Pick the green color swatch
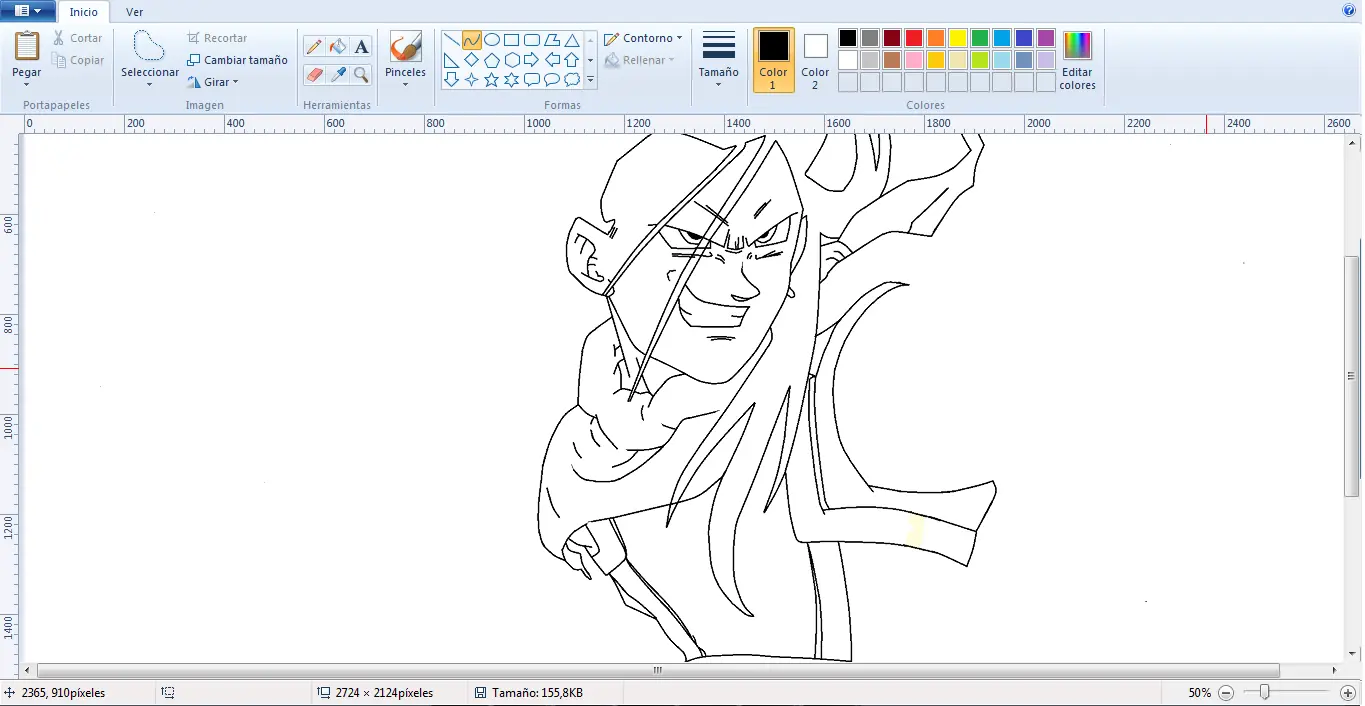Screen dimensions: 1365x706 click(980, 38)
